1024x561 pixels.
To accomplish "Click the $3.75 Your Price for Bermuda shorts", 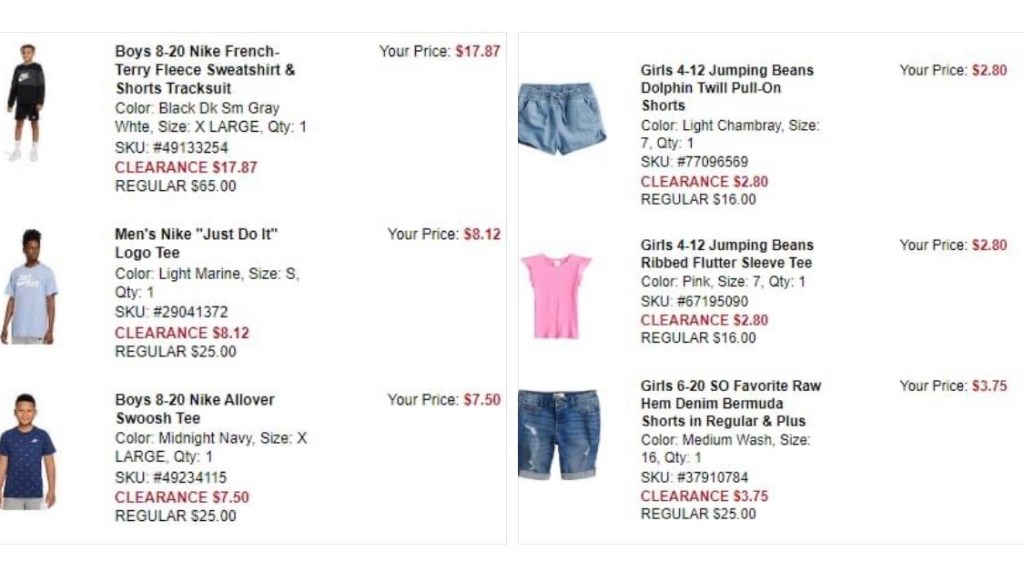I will [x=989, y=386].
